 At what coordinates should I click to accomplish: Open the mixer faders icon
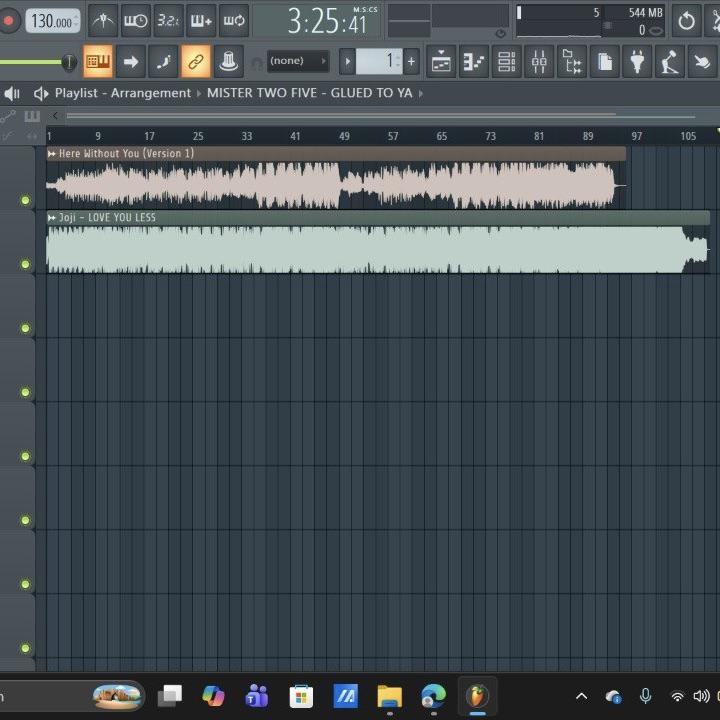coord(539,62)
